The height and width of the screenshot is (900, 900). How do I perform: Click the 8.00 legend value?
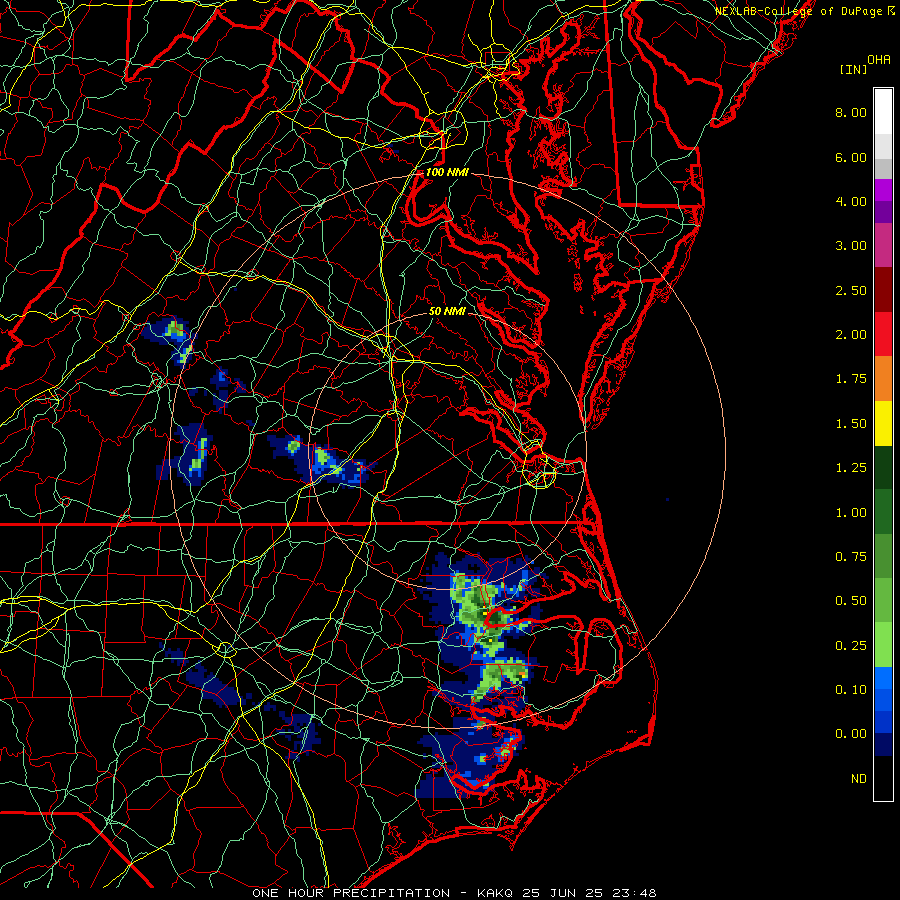click(x=851, y=112)
